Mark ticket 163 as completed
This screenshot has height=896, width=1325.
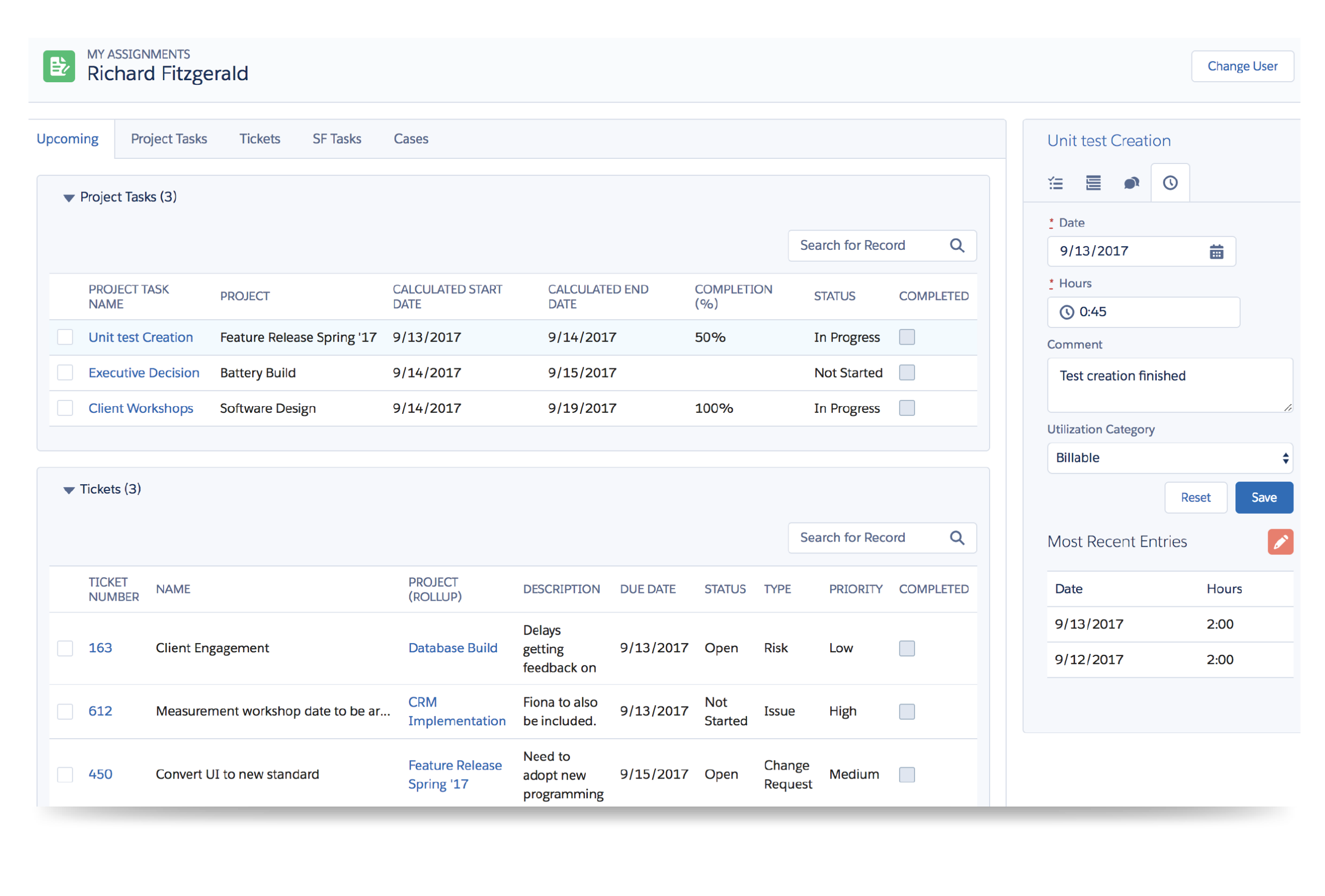906,649
